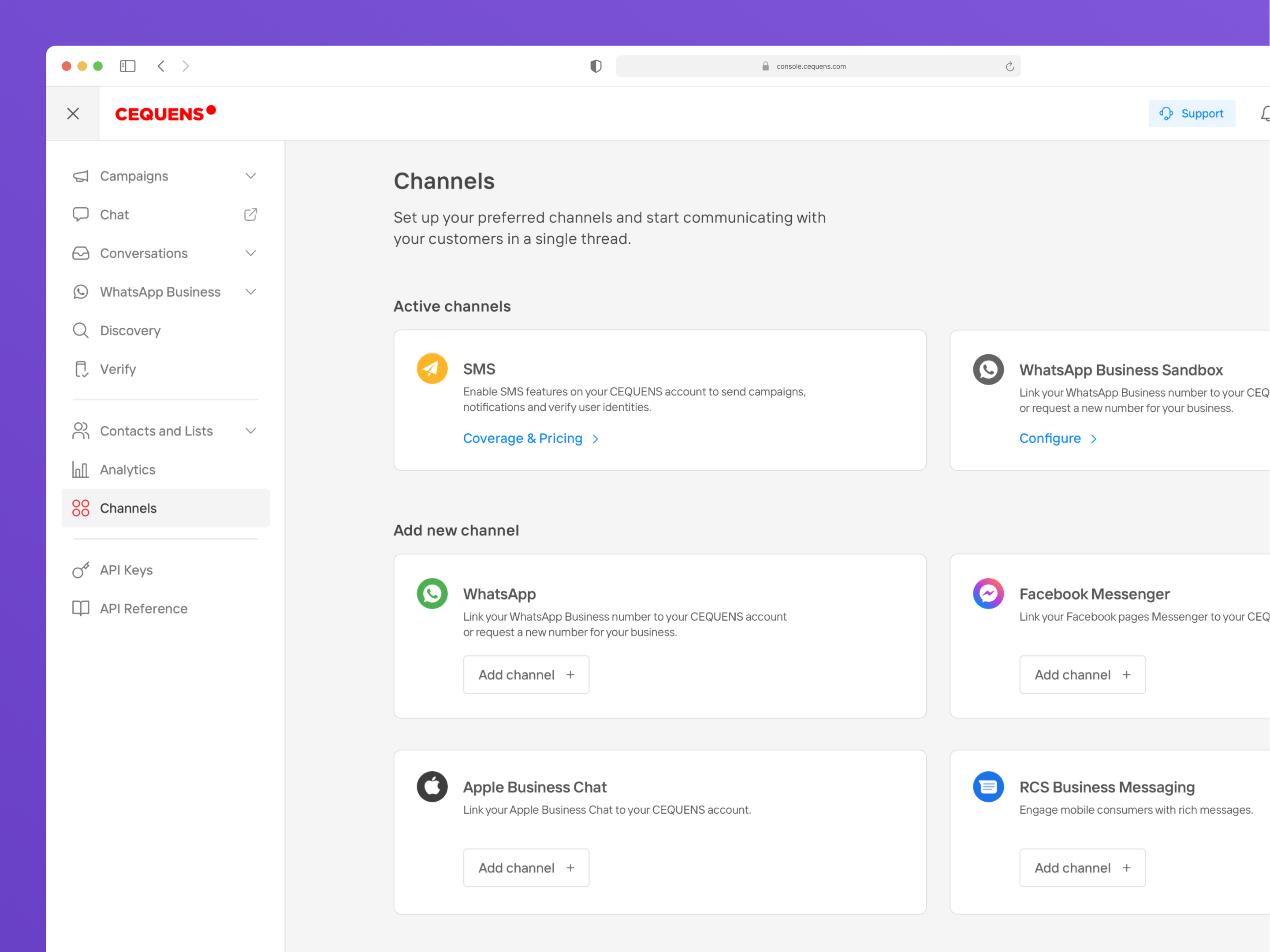Click the Chat speech bubble icon

click(81, 214)
